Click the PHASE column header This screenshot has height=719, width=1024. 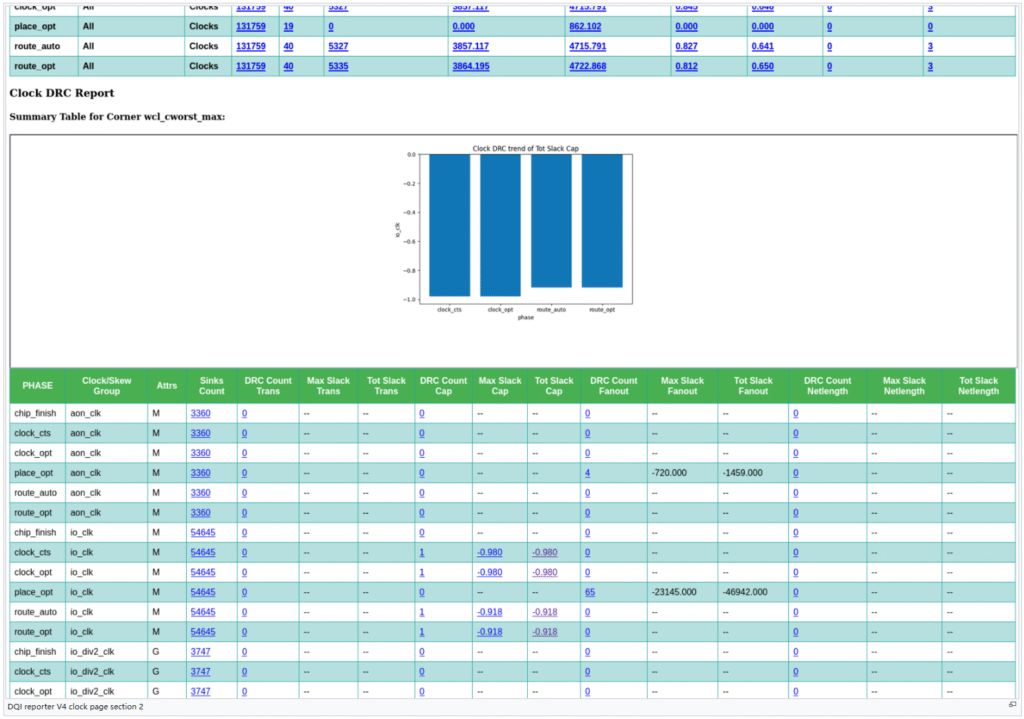pos(37,386)
